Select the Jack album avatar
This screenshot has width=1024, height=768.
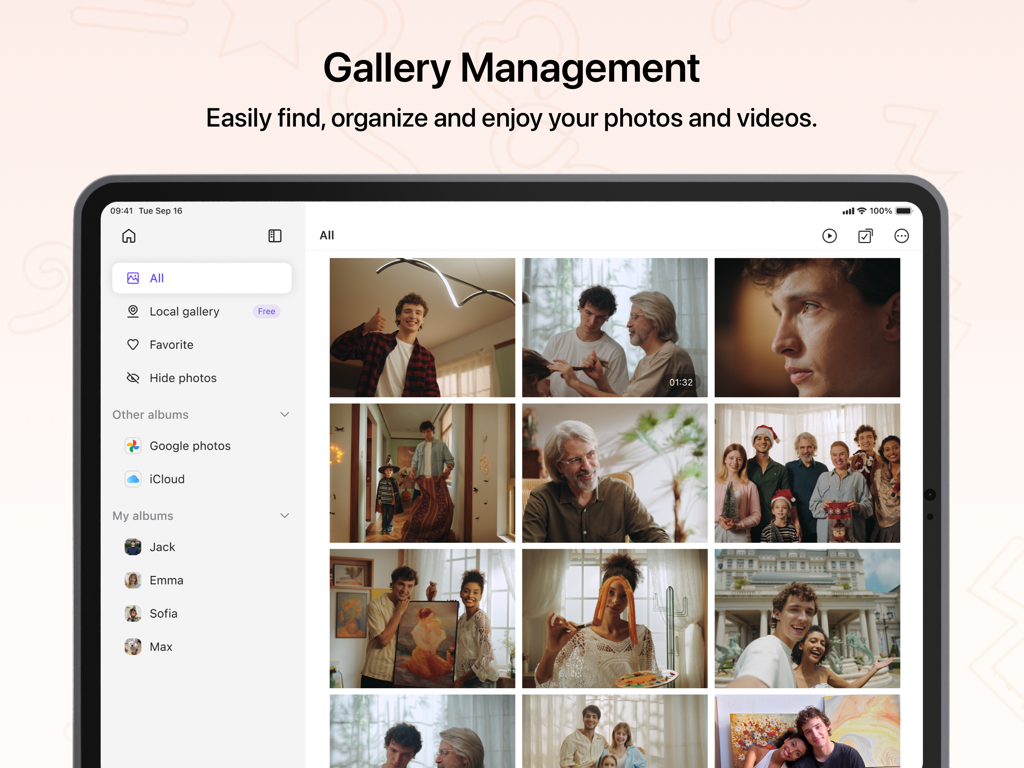coord(132,547)
